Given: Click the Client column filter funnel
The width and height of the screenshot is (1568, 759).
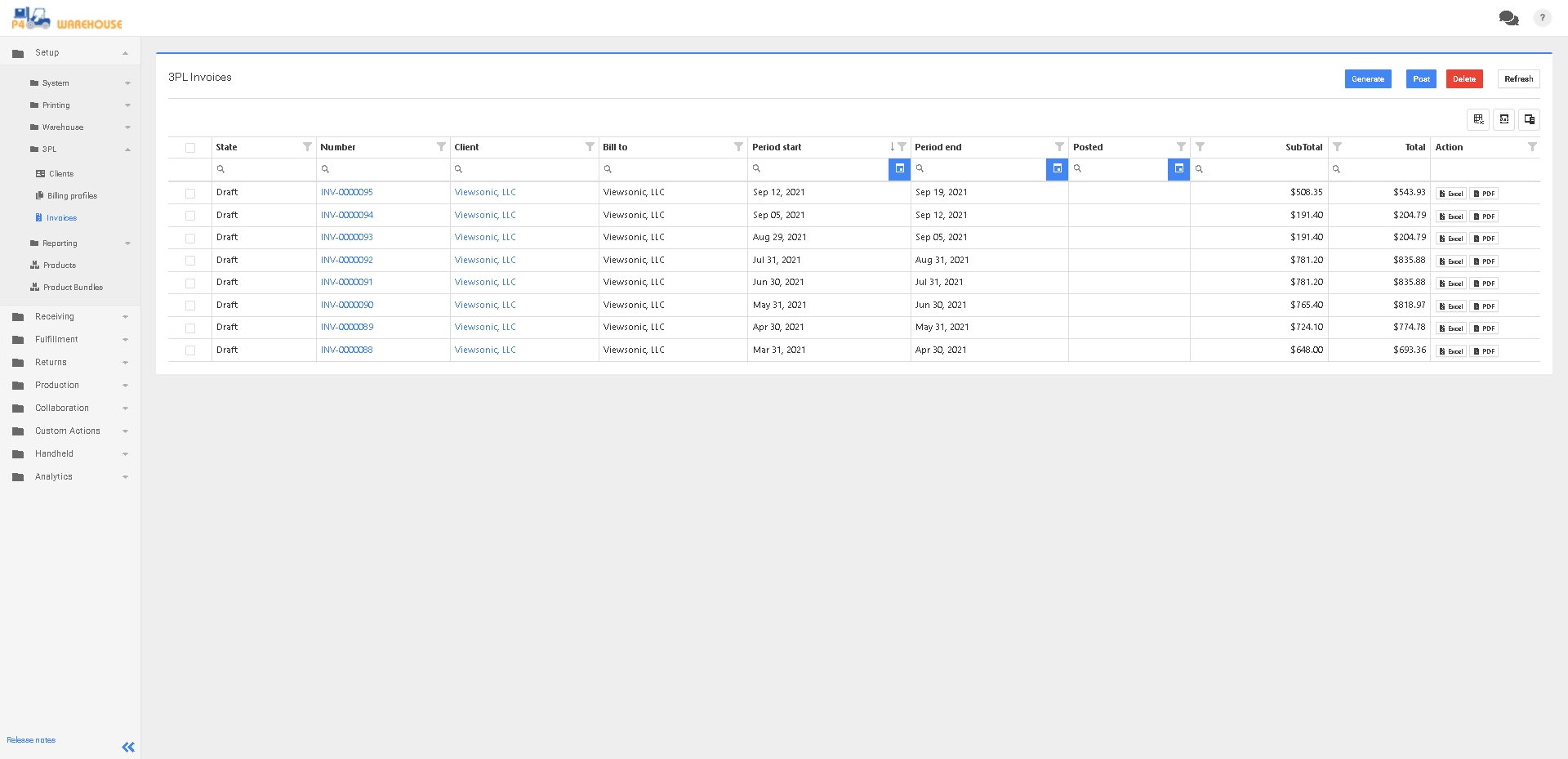Looking at the screenshot, I should point(590,147).
